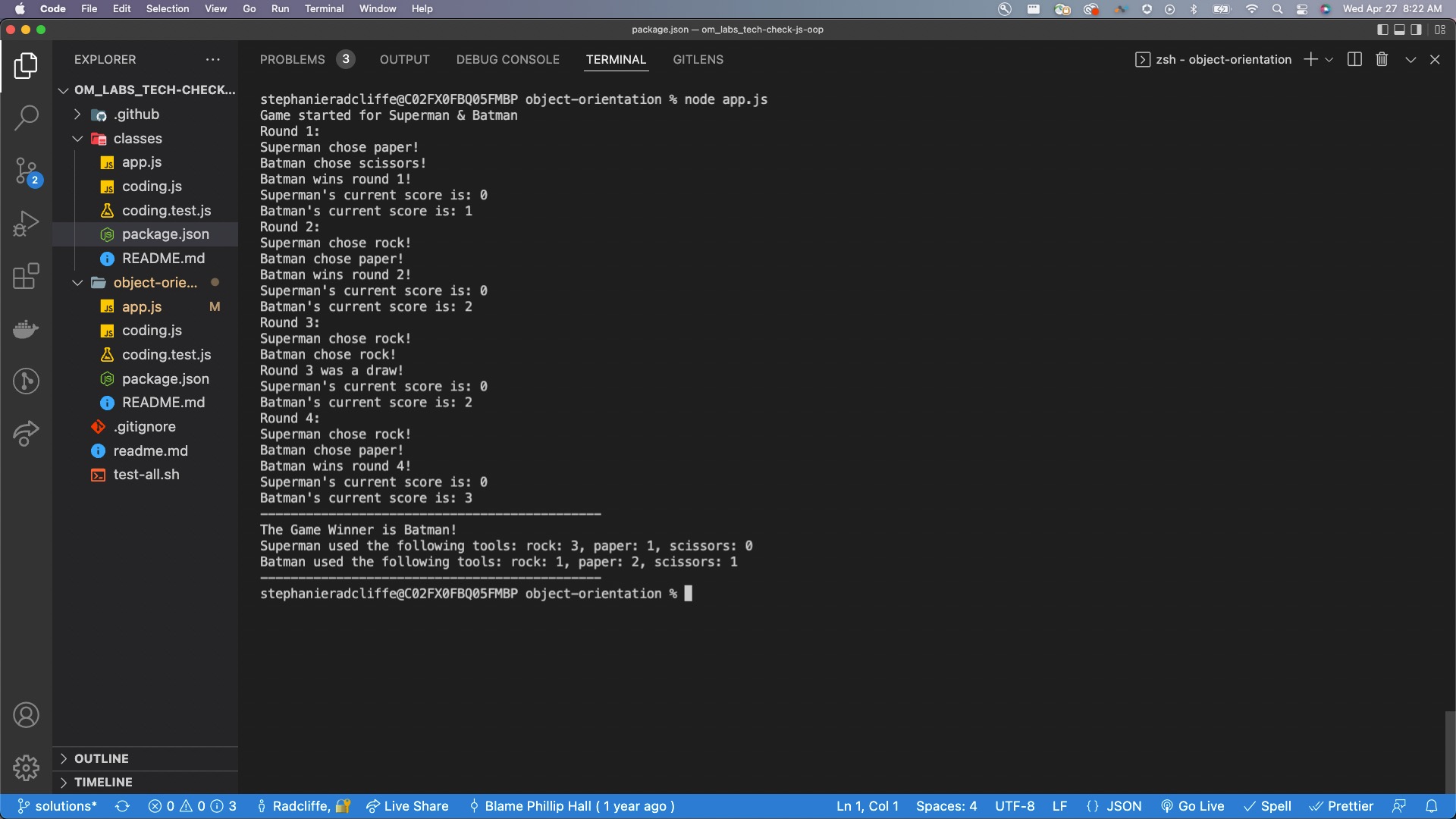The image size is (1456, 819).
Task: Close the terminal panel
Action: point(1435,59)
